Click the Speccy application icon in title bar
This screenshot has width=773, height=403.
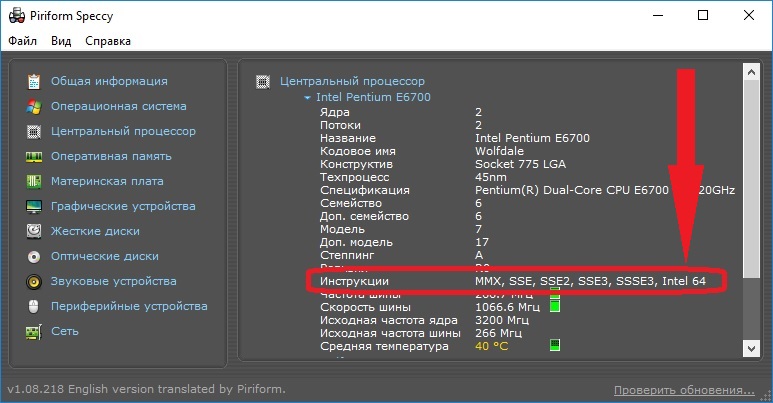point(17,16)
